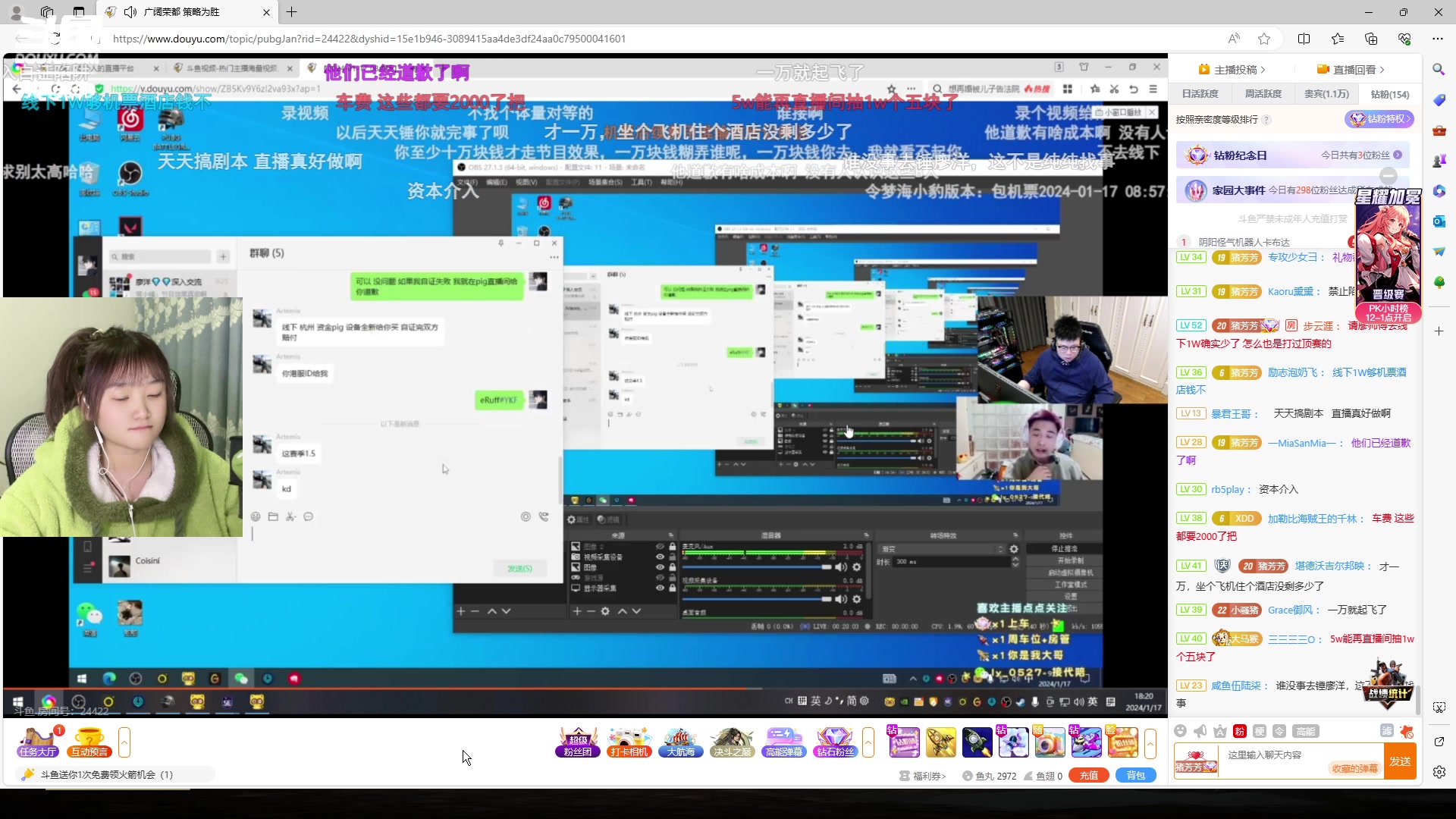Open the 钻粉纪念日 arrow
Screen dimensions: 1456x819
point(1398,155)
